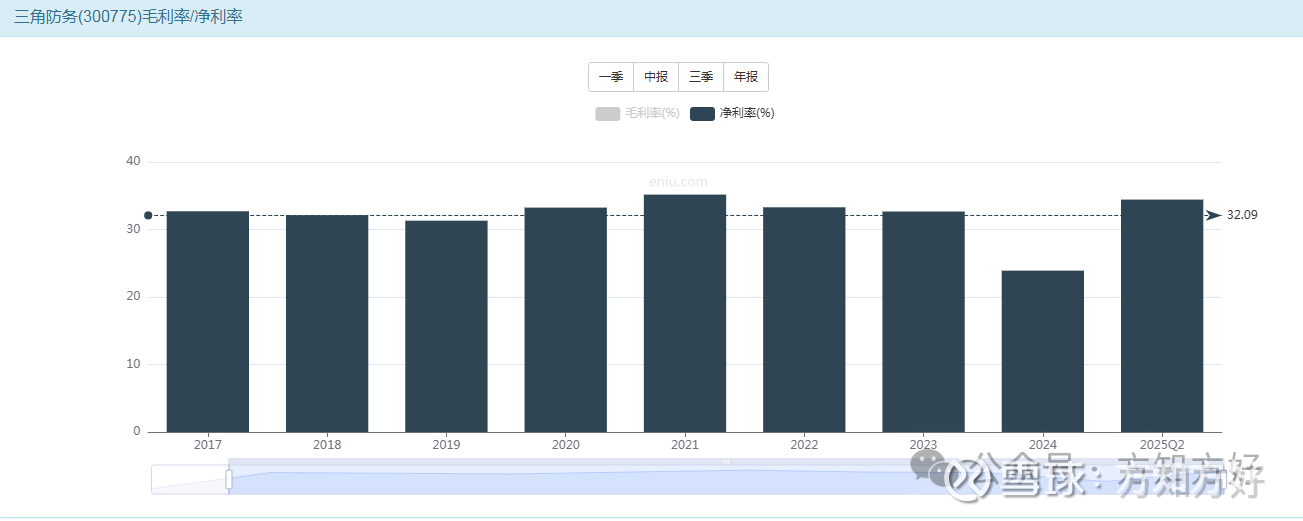Toggle the 毛利率(%) legend series label
The width and height of the screenshot is (1303, 521).
[x=652, y=114]
